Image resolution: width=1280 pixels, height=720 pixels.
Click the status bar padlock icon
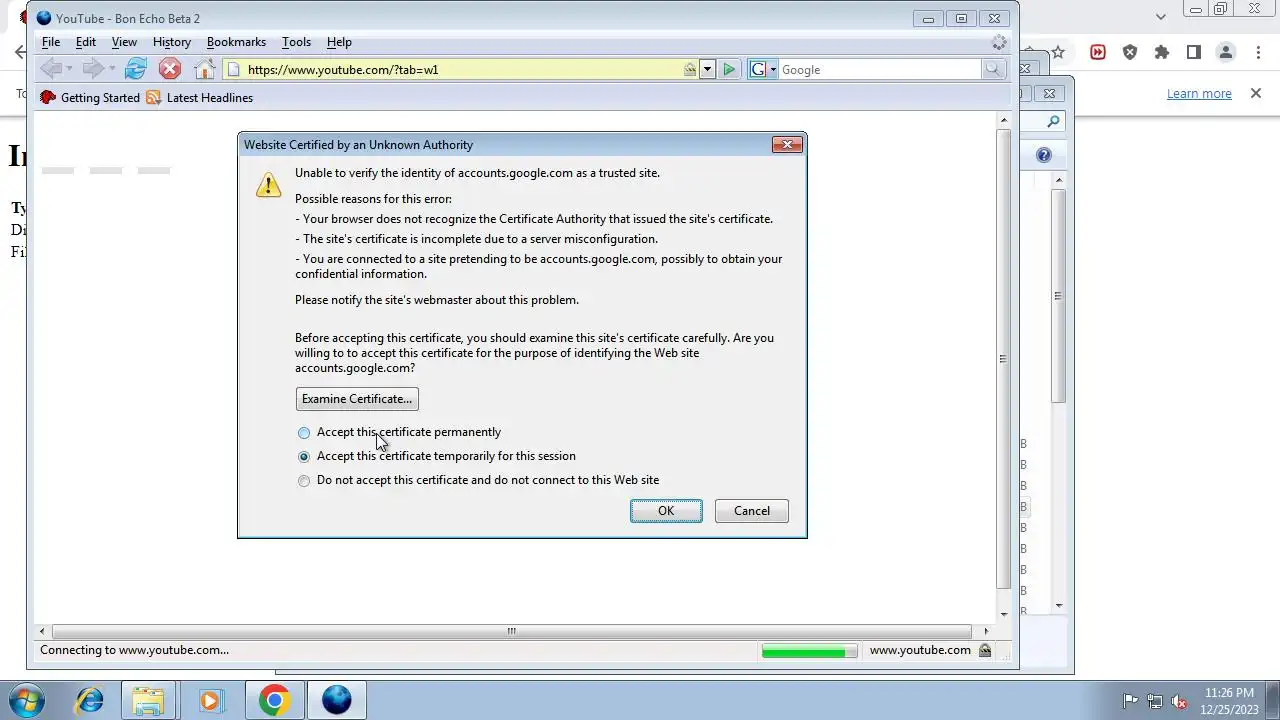[x=985, y=650]
